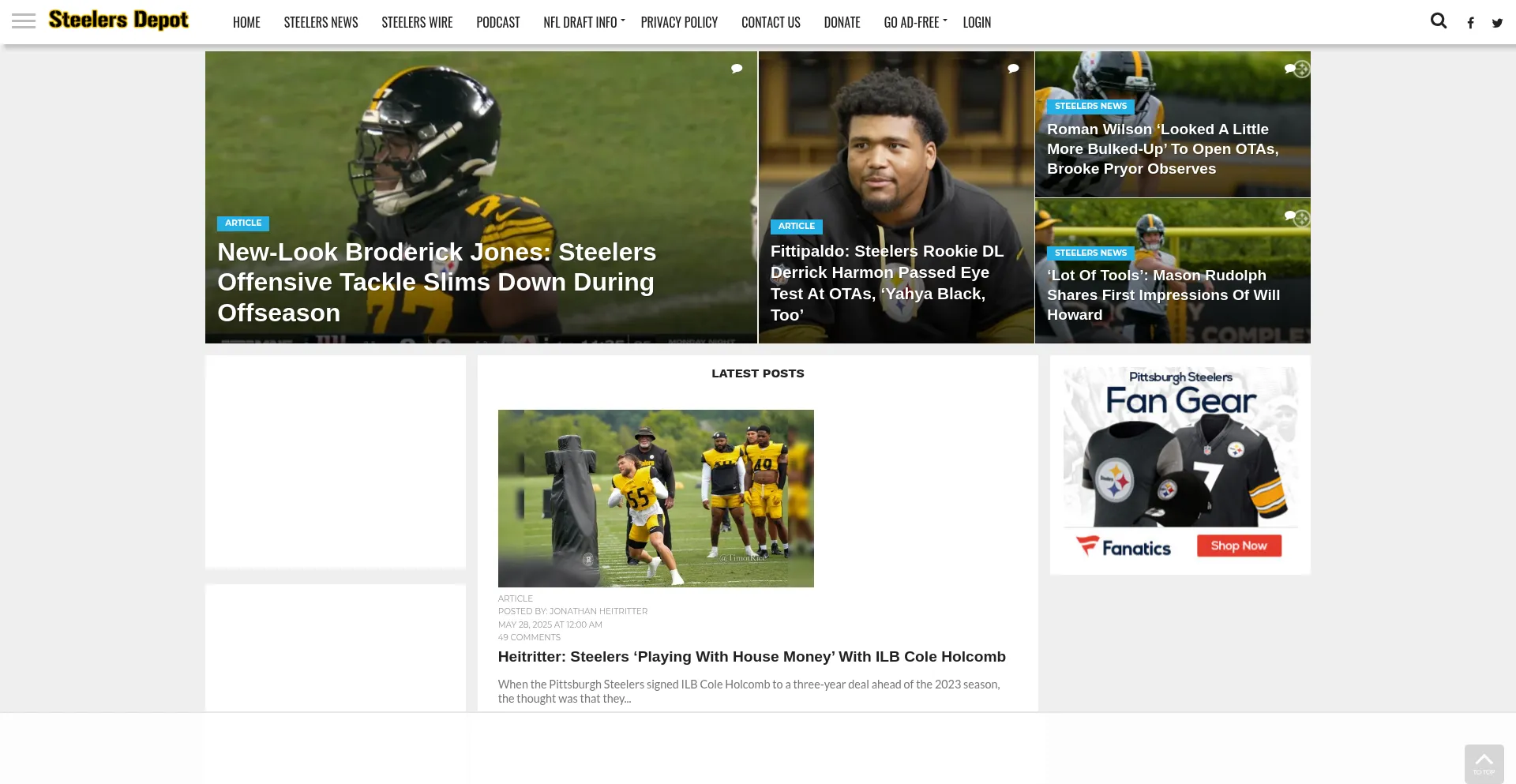
Task: Open the hamburger navigation menu
Action: pyautogui.click(x=24, y=21)
